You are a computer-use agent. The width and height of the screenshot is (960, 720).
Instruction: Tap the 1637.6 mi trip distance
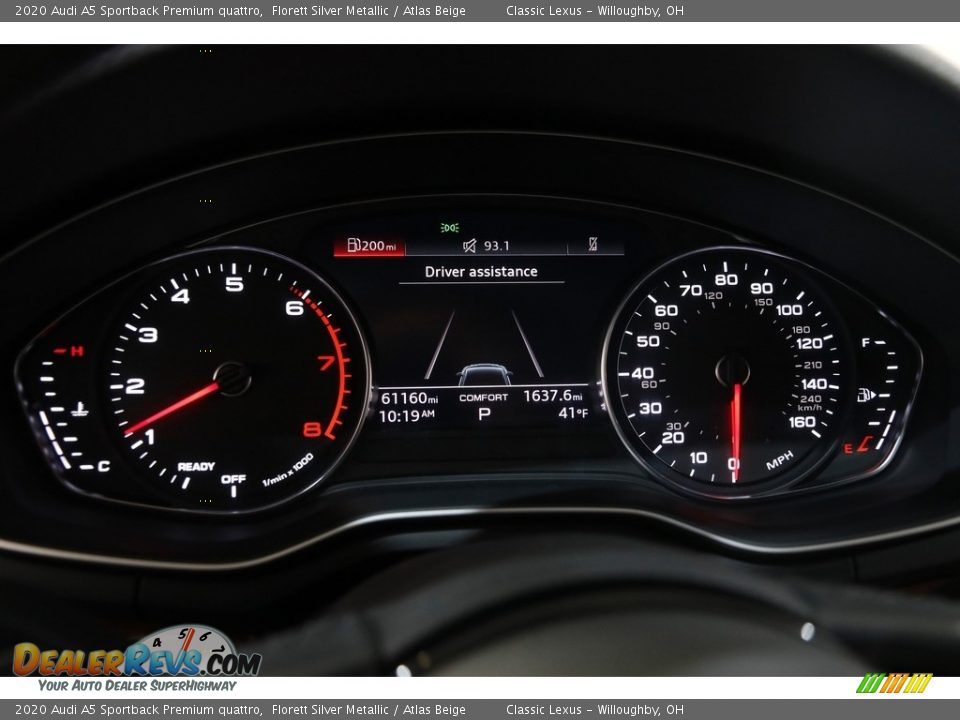pos(553,396)
